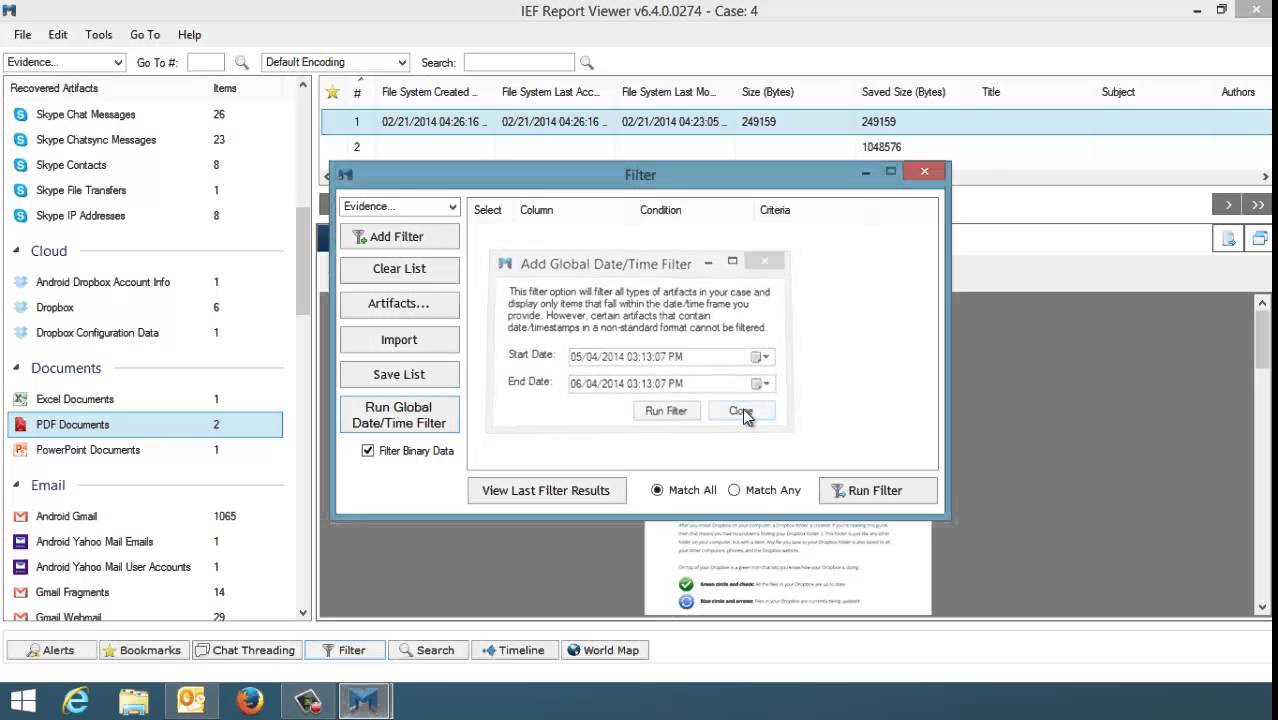Select the Match All radio button
The image size is (1278, 720).
point(657,490)
